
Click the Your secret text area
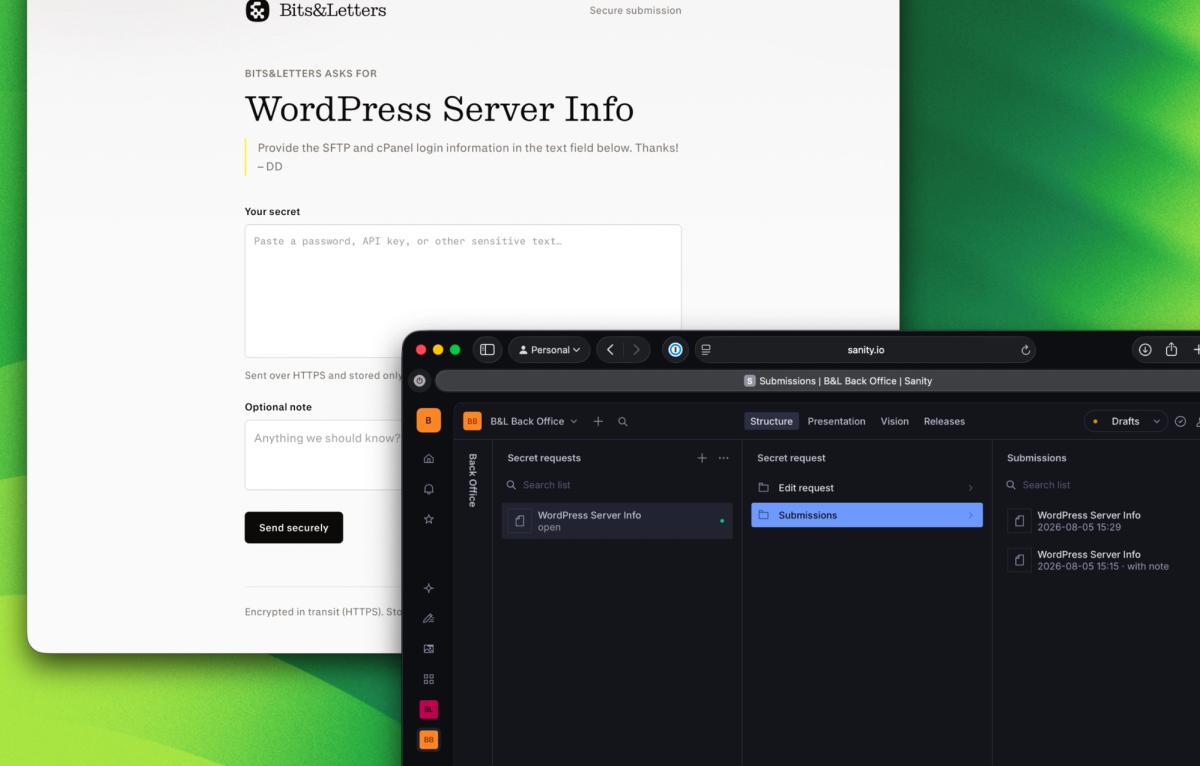[x=463, y=291]
